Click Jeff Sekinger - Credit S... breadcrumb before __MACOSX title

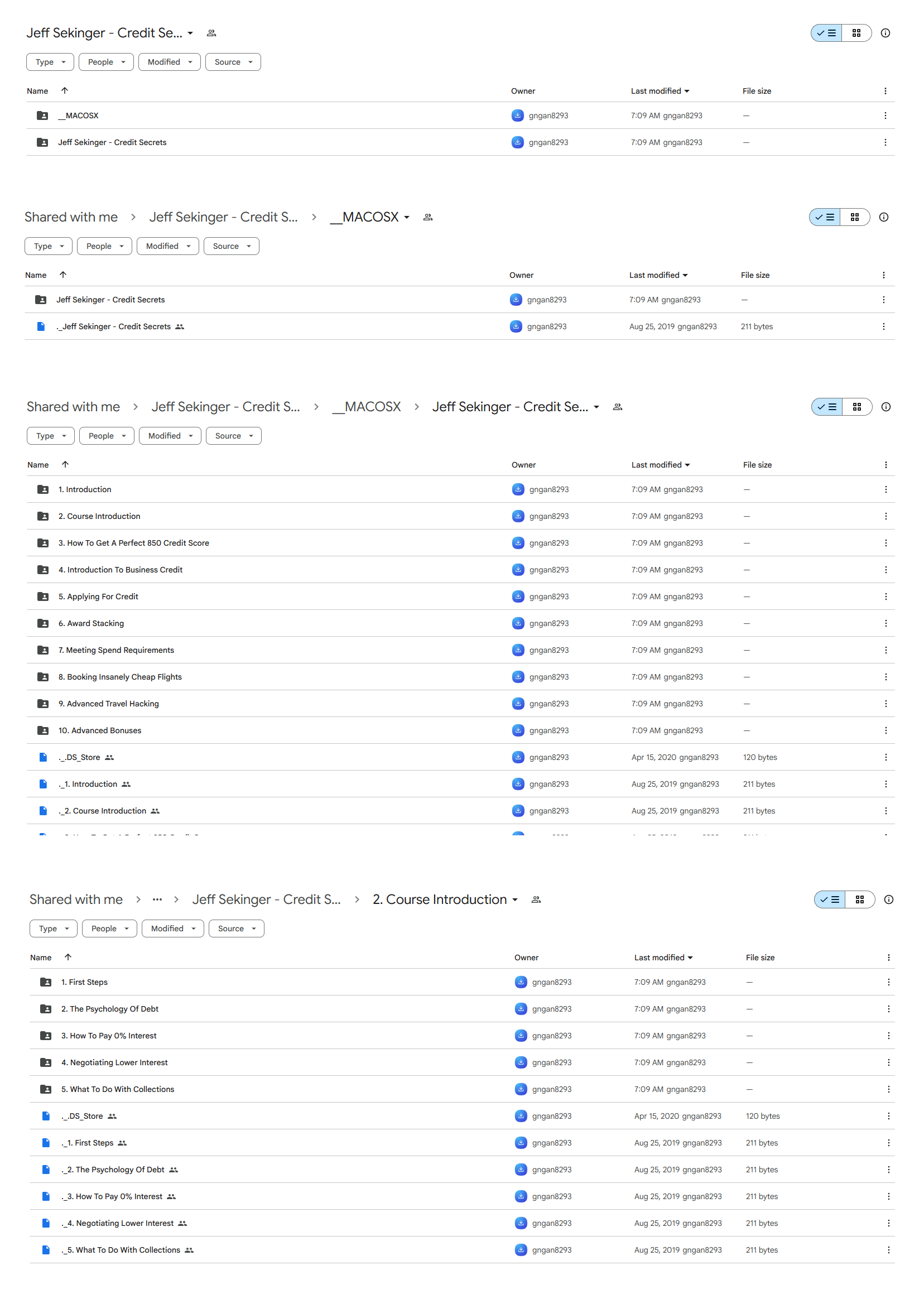pos(223,217)
